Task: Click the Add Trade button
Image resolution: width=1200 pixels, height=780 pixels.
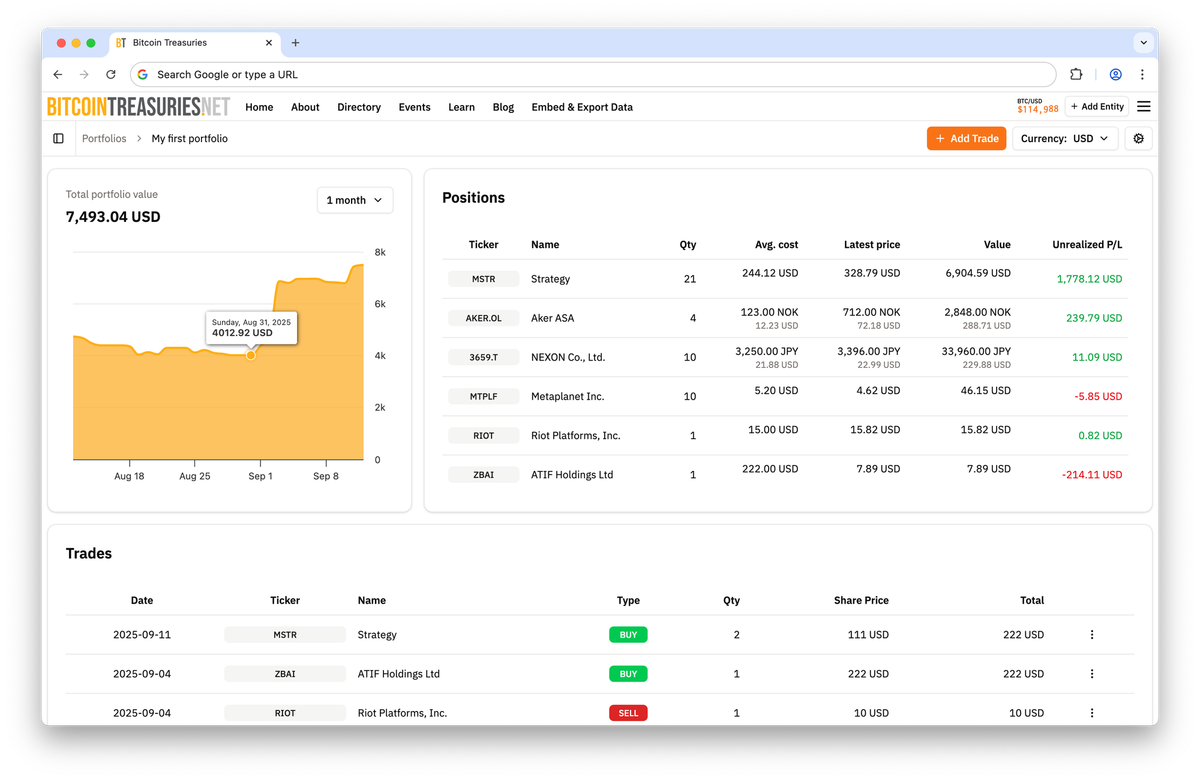Action: tap(966, 138)
